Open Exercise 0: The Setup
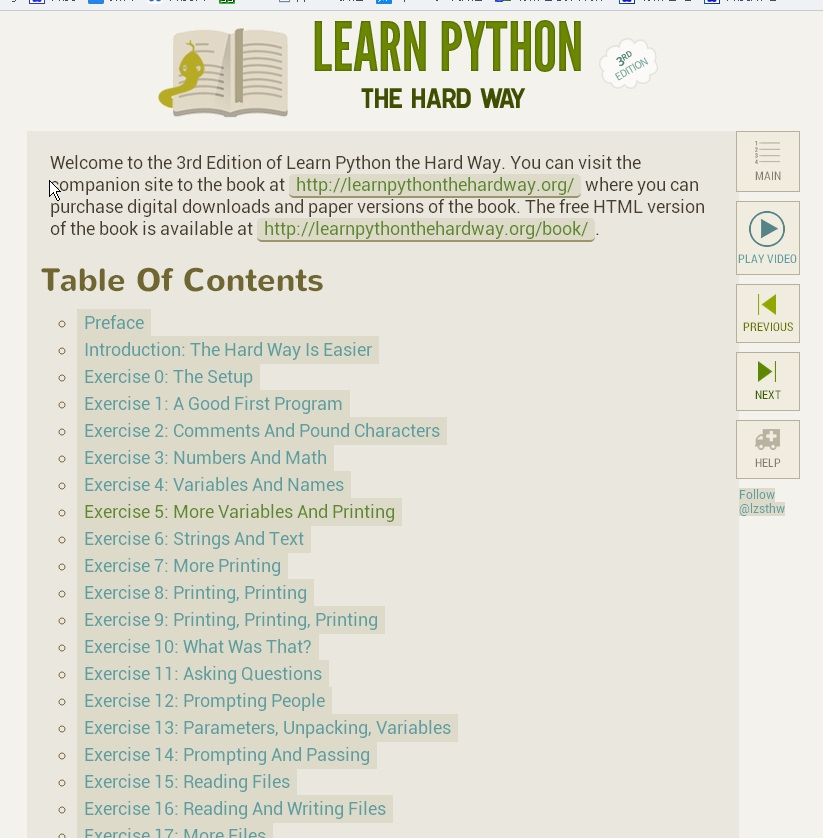 point(168,377)
